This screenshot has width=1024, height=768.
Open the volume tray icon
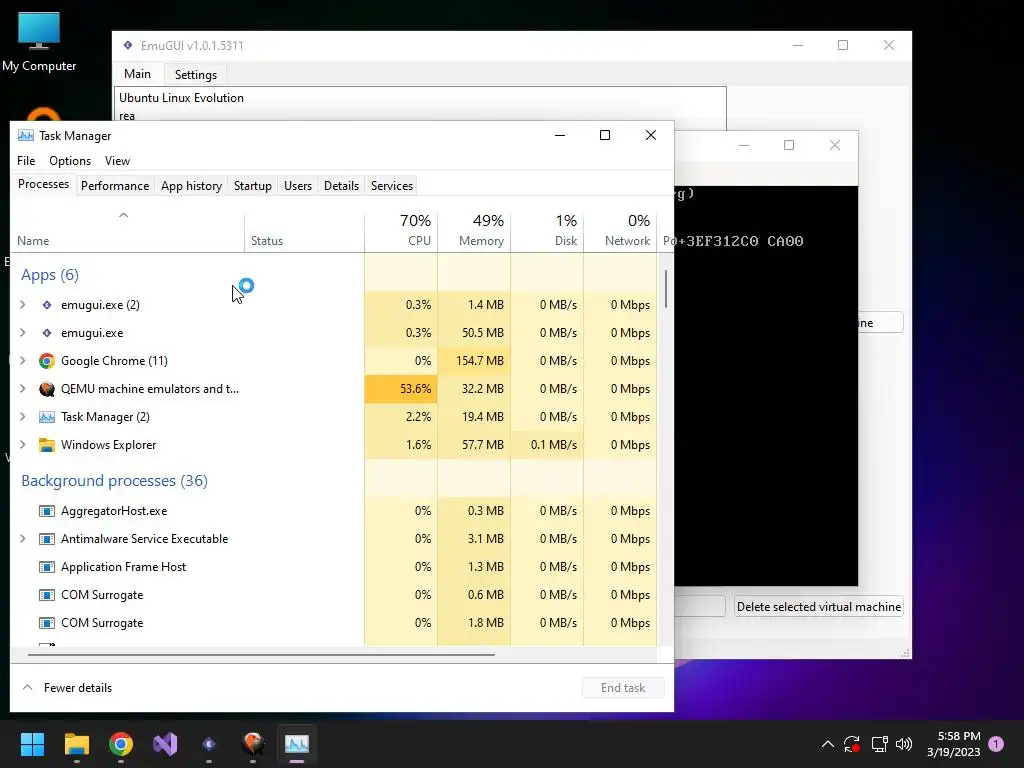pyautogui.click(x=904, y=744)
